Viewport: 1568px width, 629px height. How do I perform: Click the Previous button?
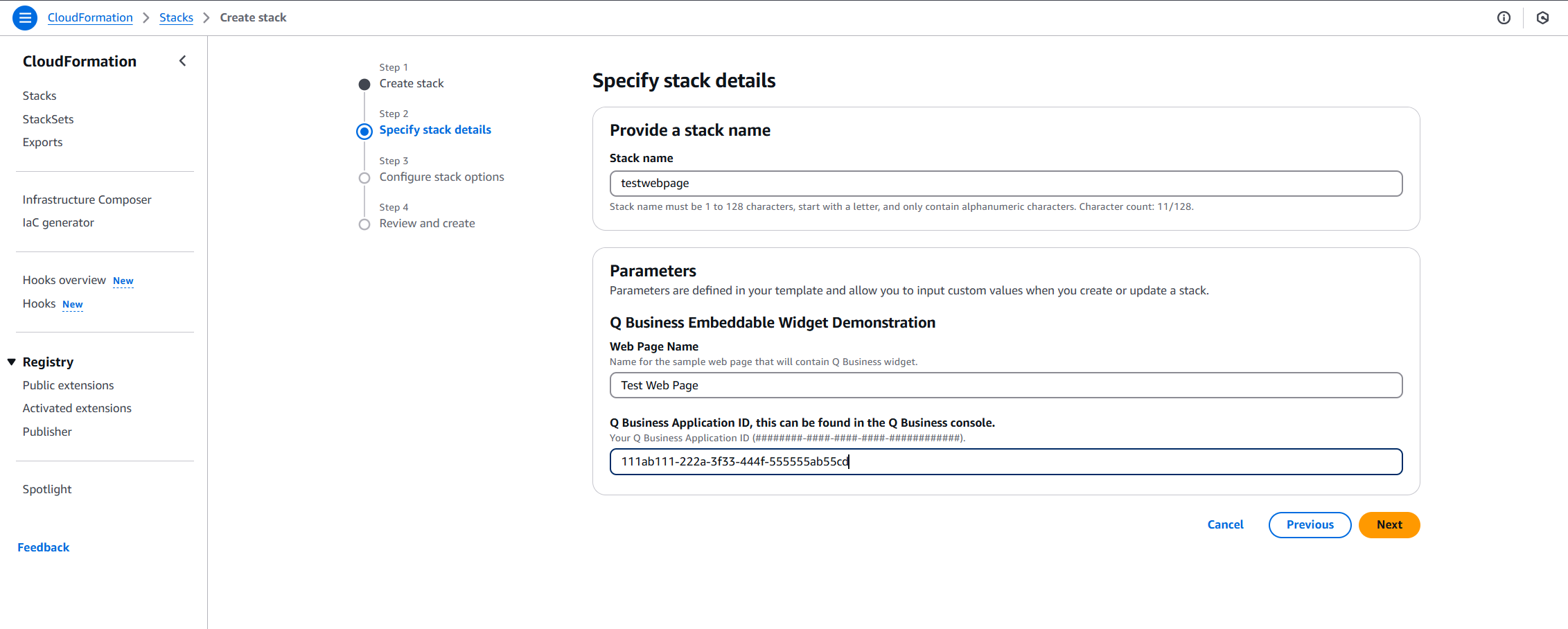pos(1310,525)
